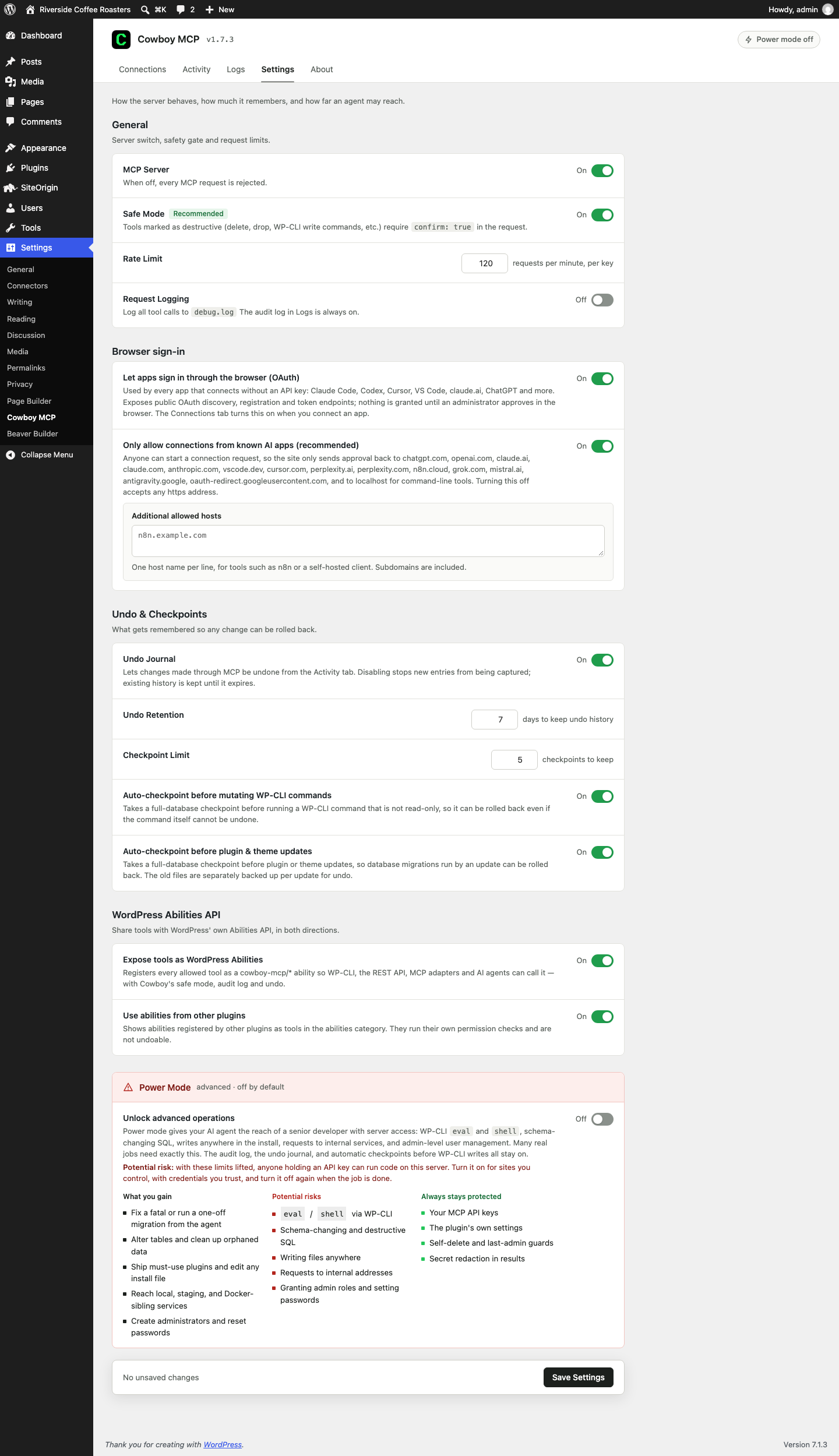839x1456 pixels.
Task: Toggle Expose tools as WordPress Abilities
Action: pyautogui.click(x=602, y=961)
